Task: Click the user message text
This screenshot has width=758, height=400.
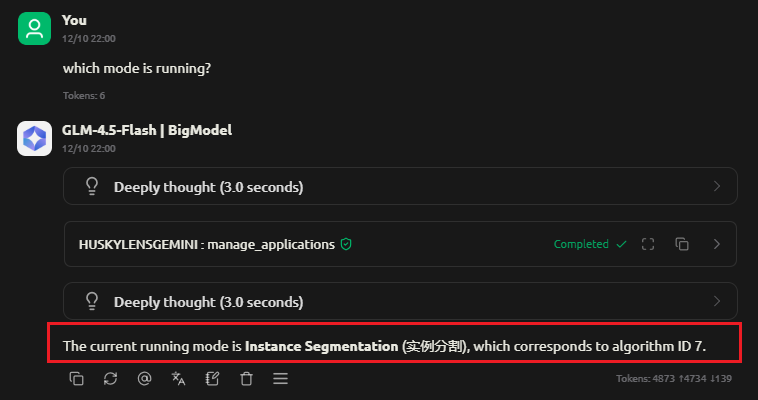Action: (x=136, y=69)
